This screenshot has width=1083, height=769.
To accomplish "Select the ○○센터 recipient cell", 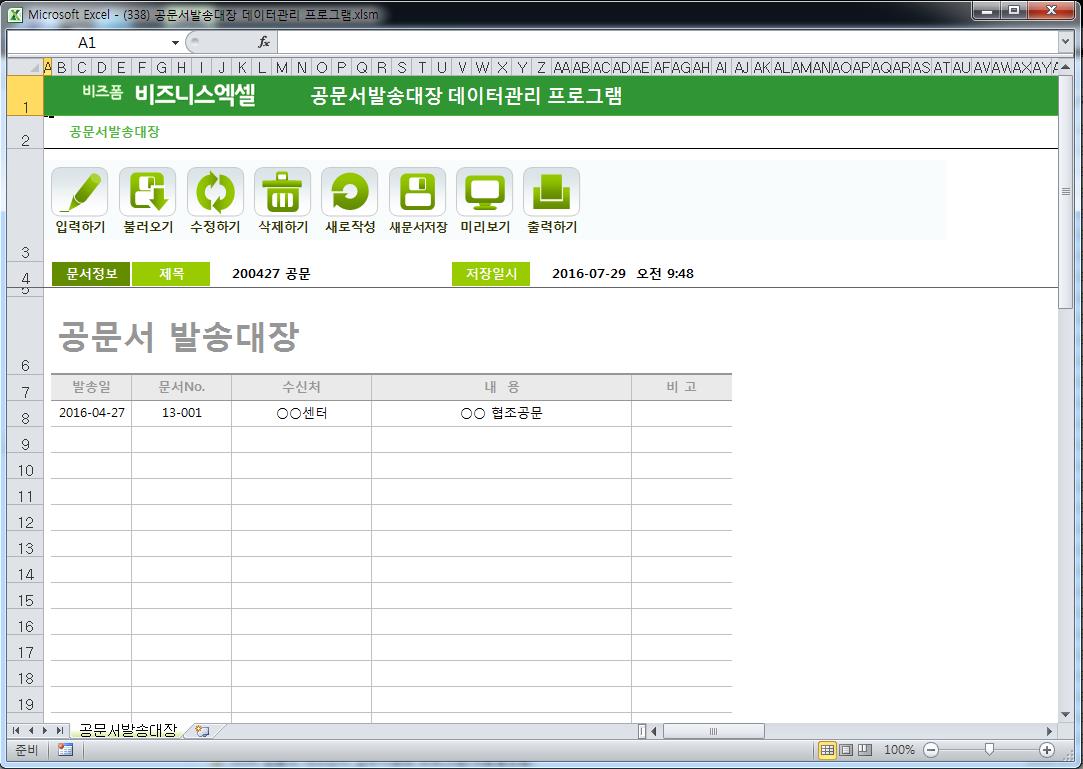I will [302, 413].
